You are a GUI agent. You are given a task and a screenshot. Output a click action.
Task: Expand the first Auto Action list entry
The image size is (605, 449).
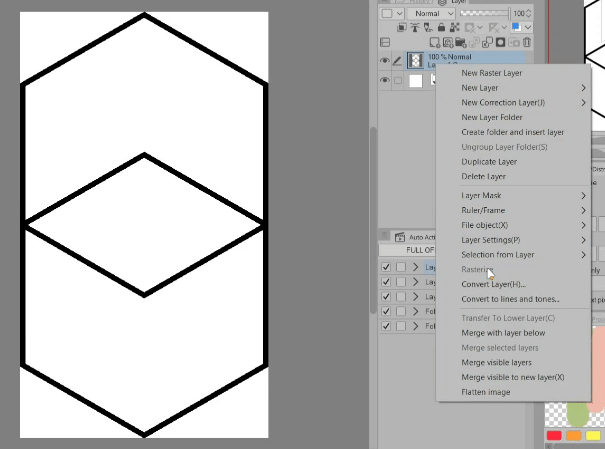point(415,268)
